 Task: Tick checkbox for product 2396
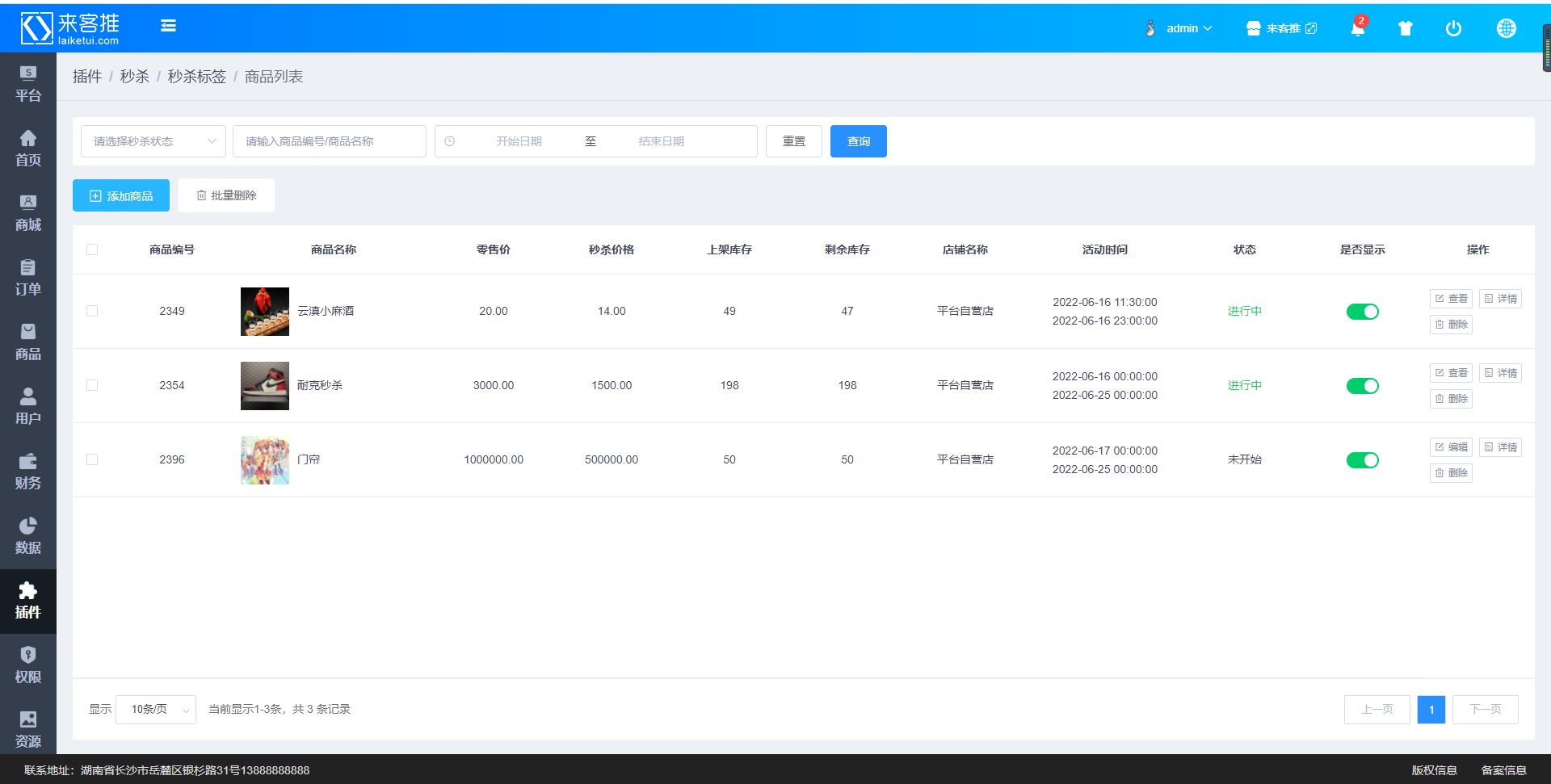pos(92,459)
